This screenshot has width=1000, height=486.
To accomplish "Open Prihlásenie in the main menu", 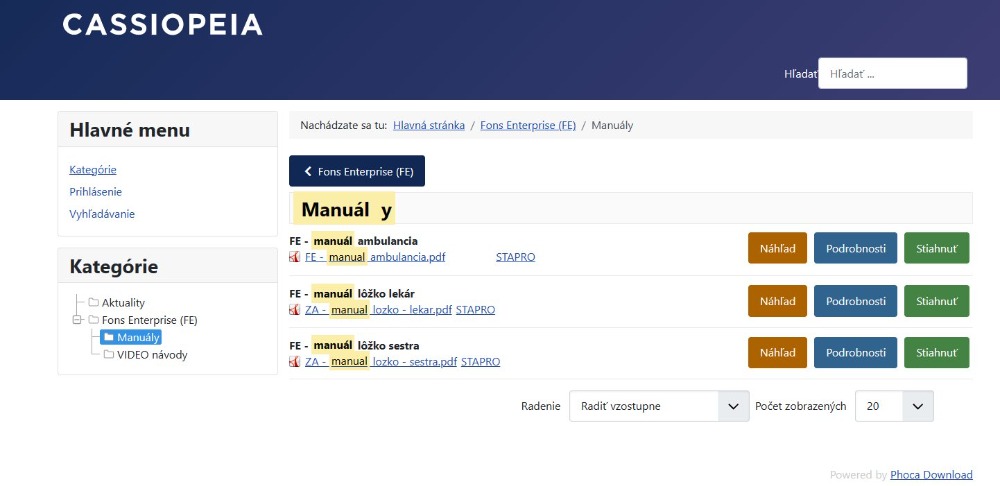I will coord(96,192).
